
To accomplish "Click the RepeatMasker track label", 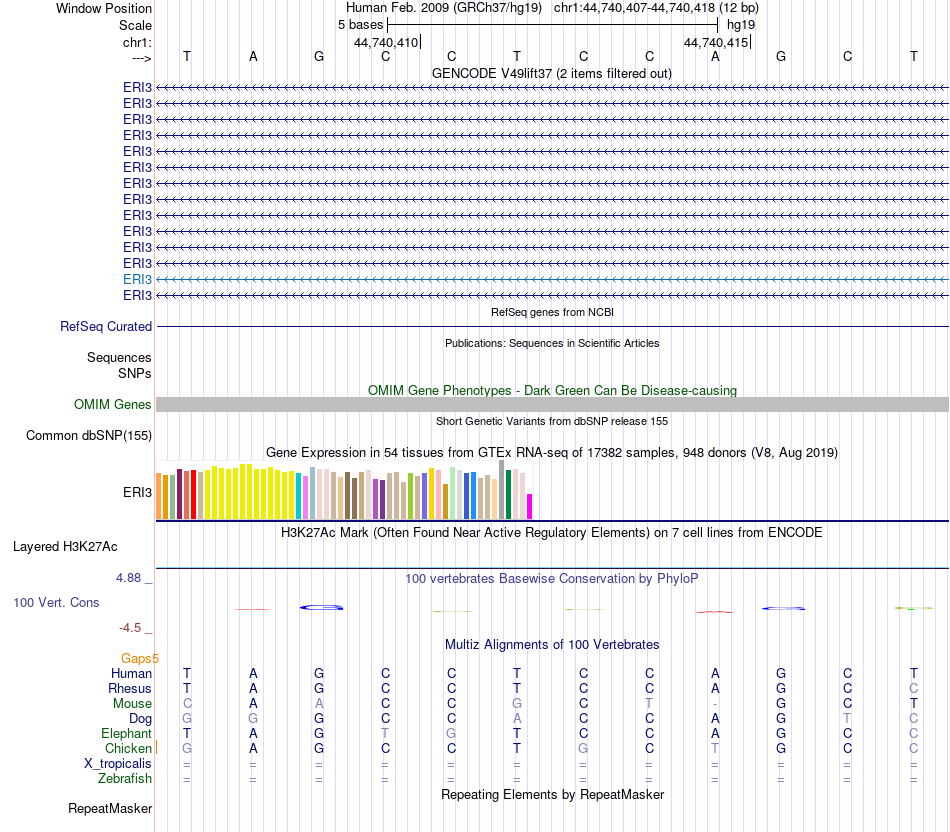I will 110,808.
